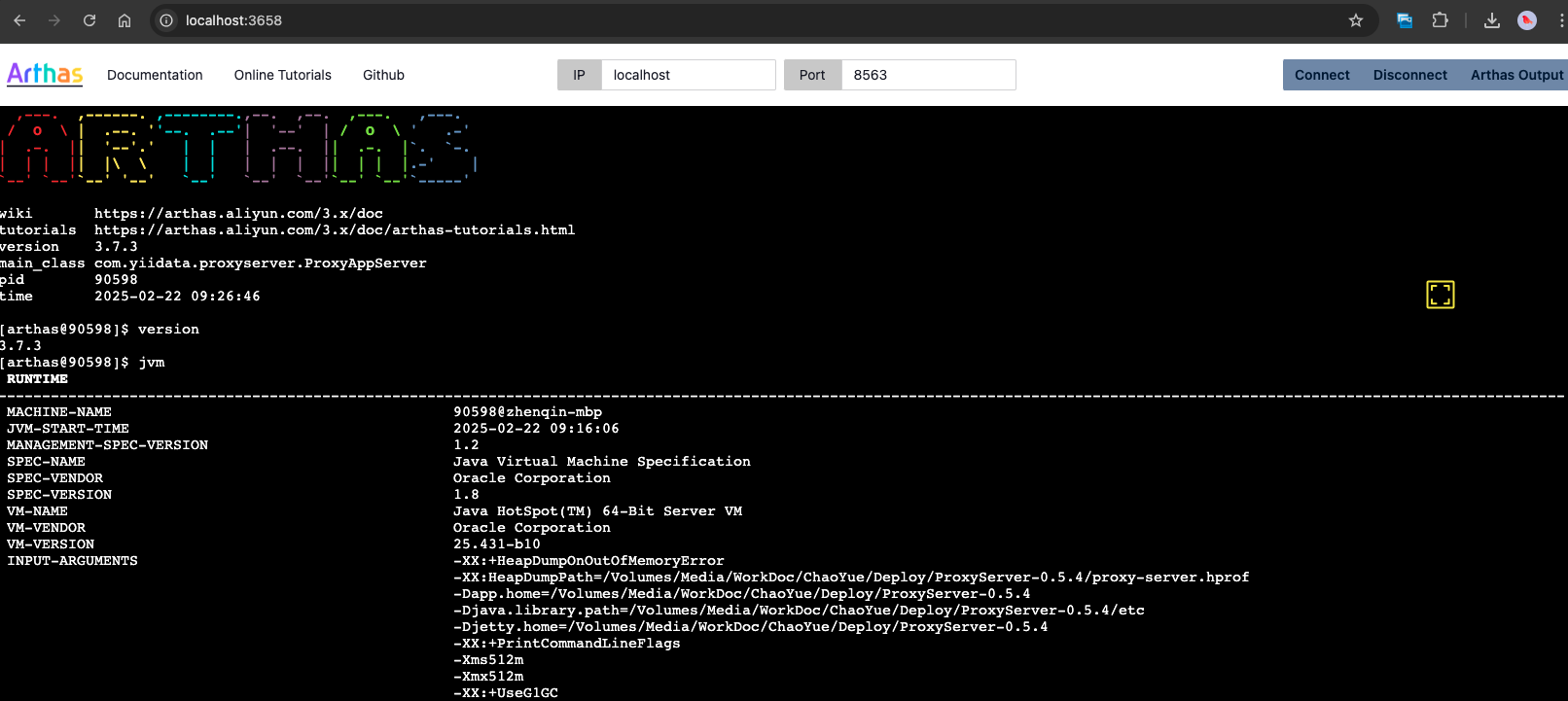Go back to the previous page
The height and width of the screenshot is (701, 1568).
19,20
